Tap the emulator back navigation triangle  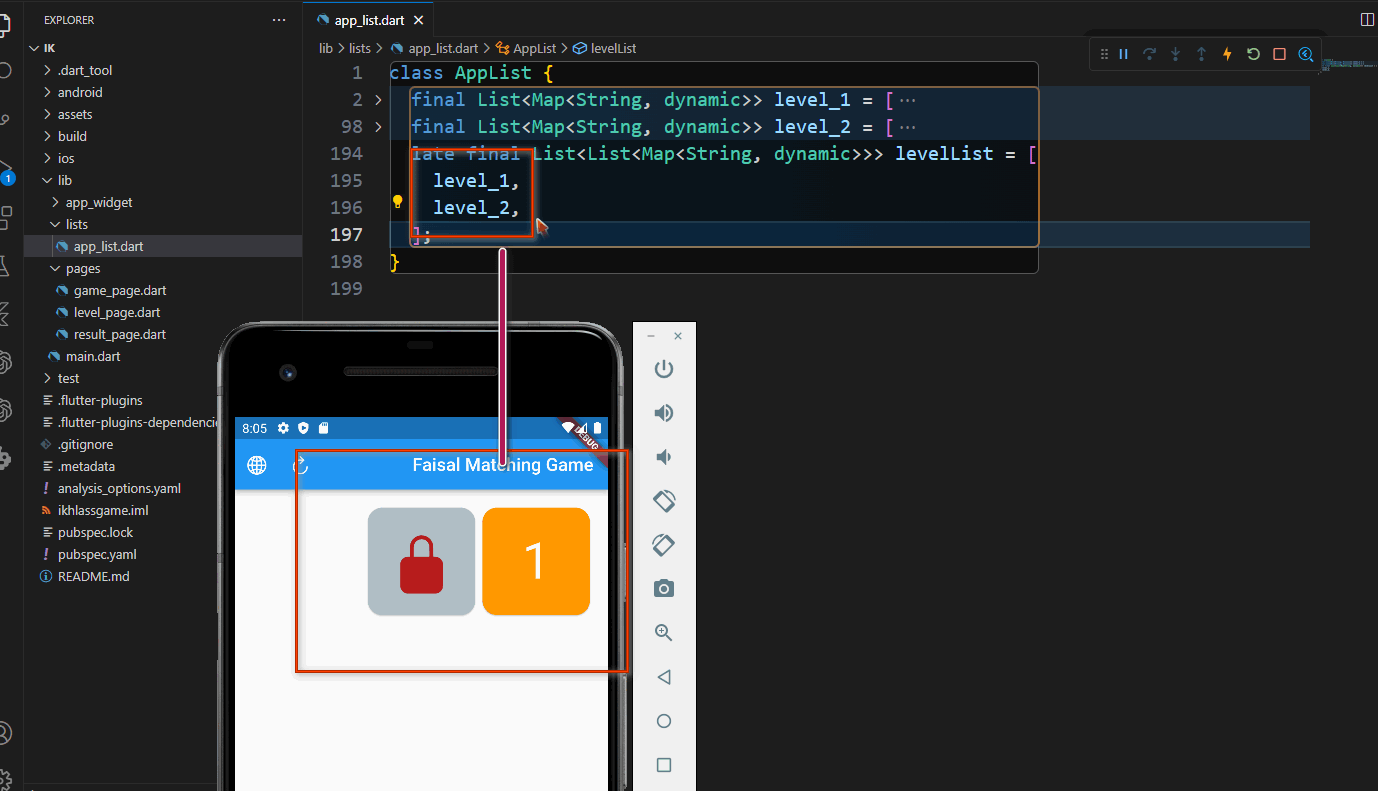663,676
